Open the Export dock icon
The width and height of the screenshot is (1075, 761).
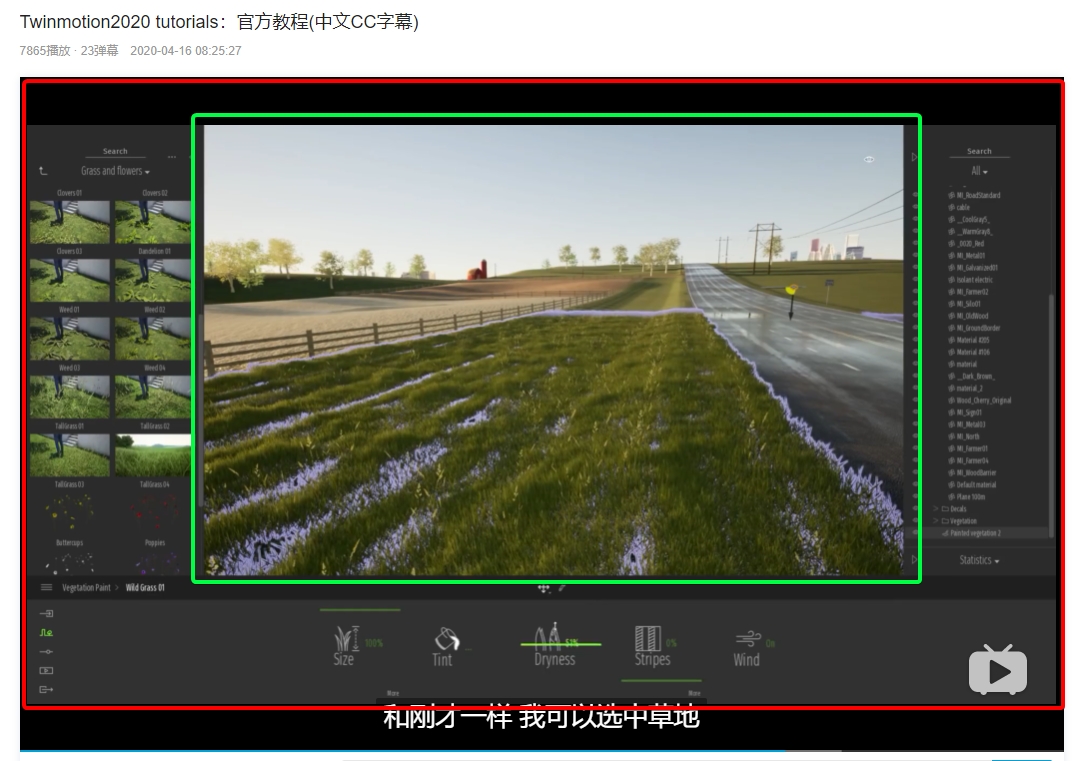(47, 690)
